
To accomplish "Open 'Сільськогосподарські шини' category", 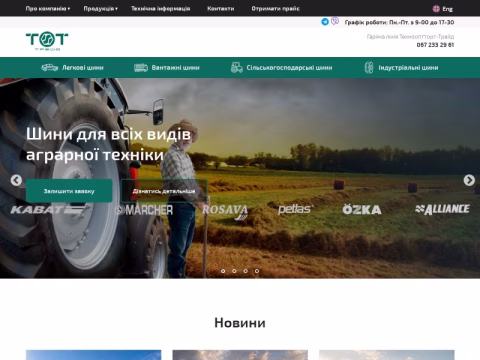I will tap(289, 68).
